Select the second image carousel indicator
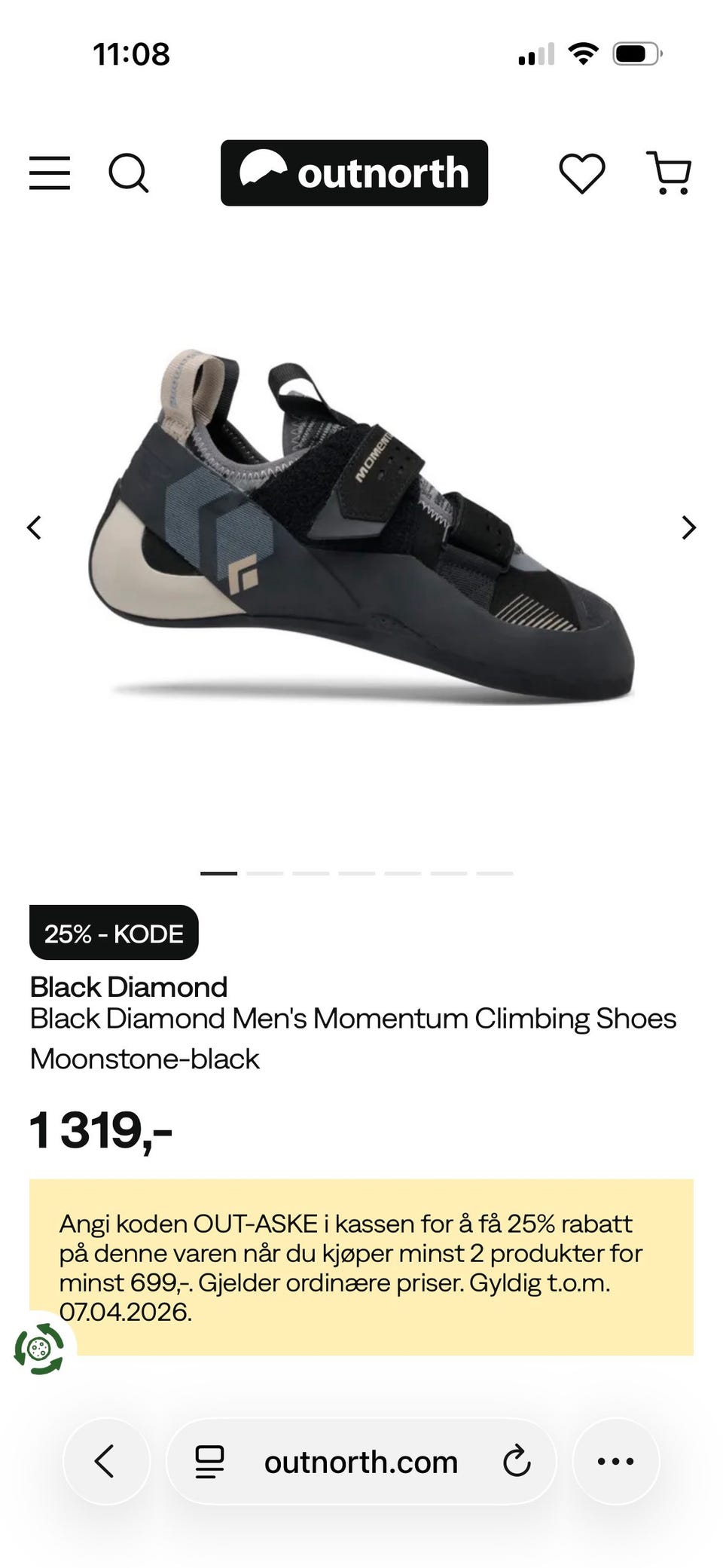This screenshot has width=723, height=1568. 264,873
